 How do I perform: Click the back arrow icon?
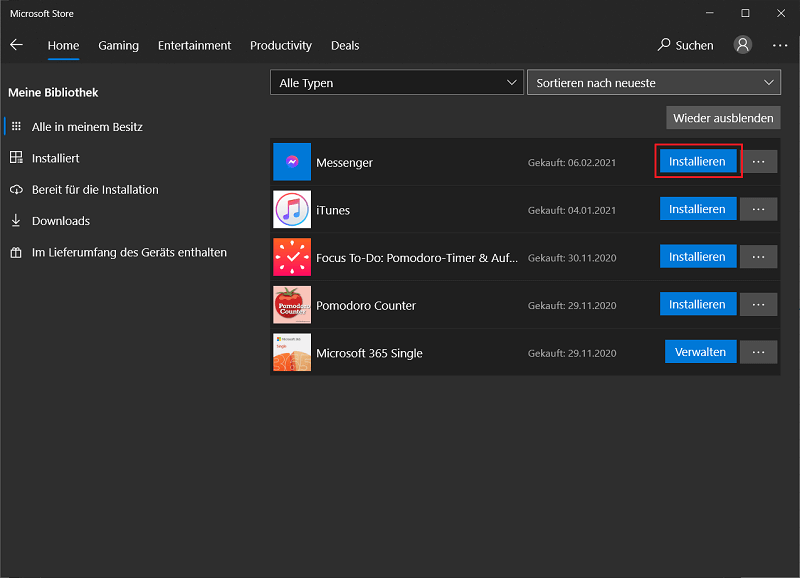click(x=16, y=45)
